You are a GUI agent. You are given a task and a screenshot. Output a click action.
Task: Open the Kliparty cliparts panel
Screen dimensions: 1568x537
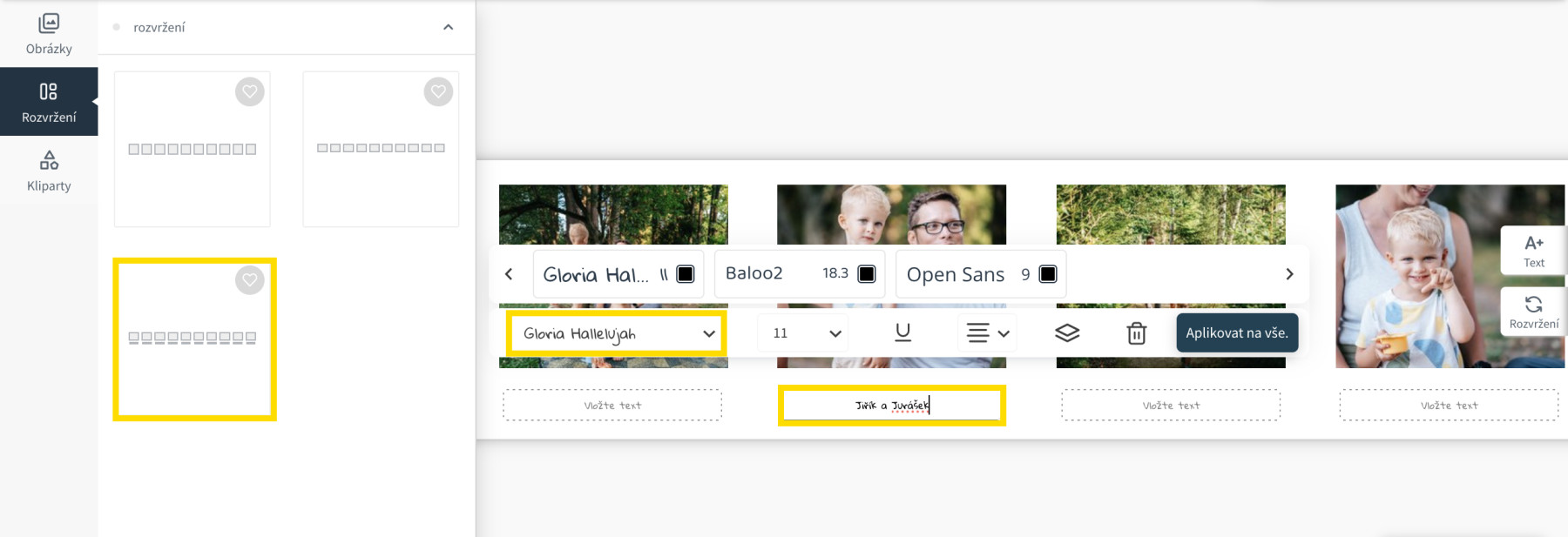click(49, 171)
